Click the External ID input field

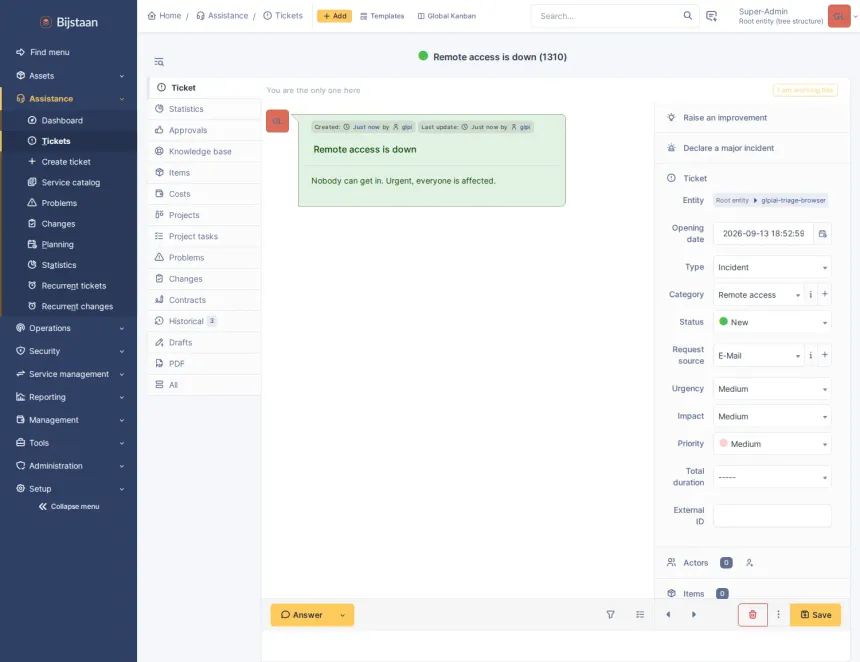point(772,516)
